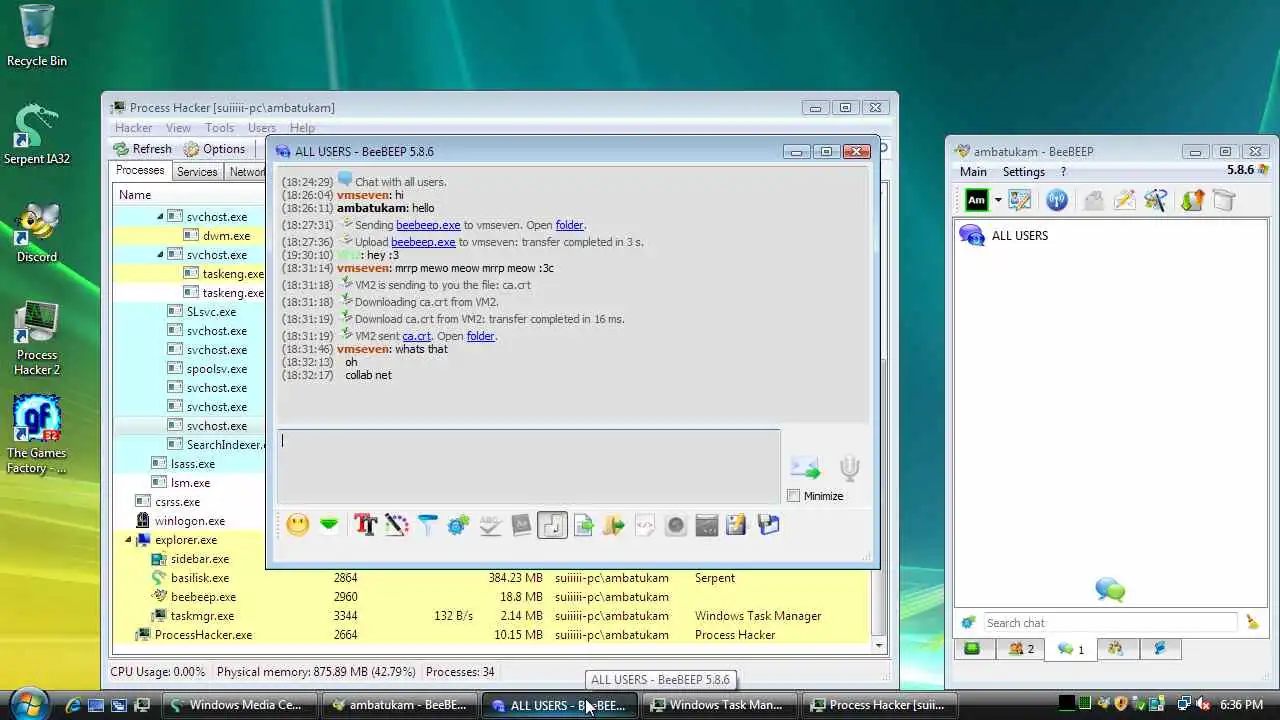Screen dimensions: 1280x720
Task: Open the emoticon picker in chat toolbar
Action: pos(298,525)
